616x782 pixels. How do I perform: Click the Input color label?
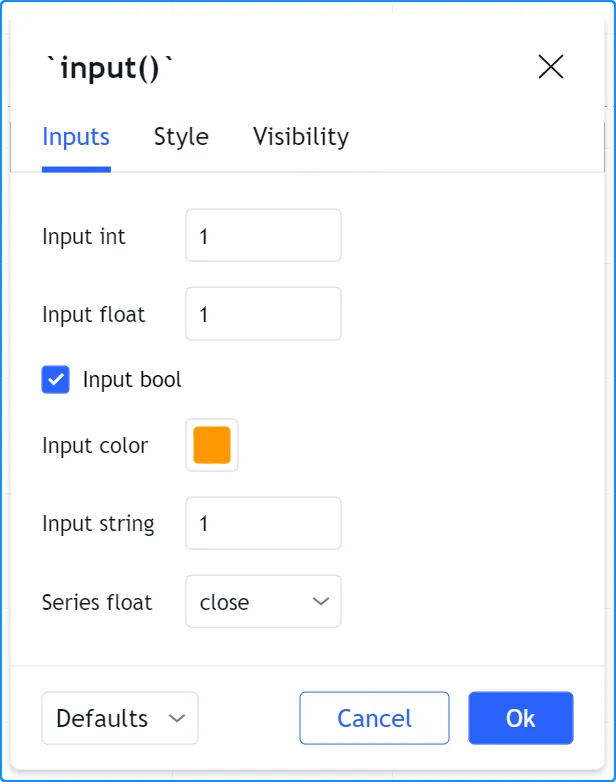tap(95, 446)
